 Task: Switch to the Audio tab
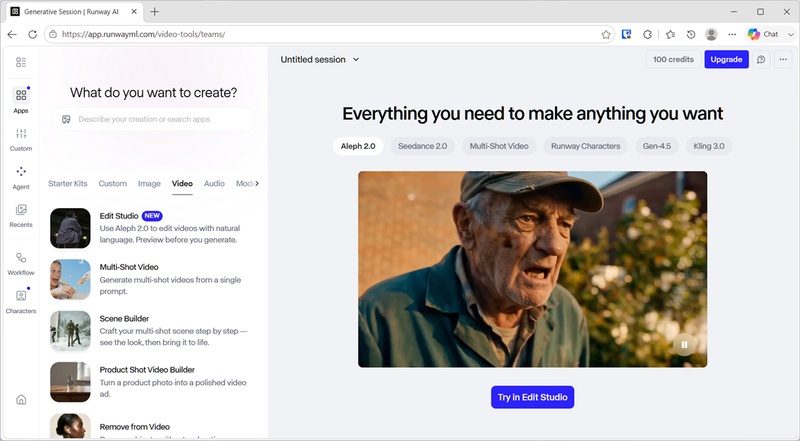[214, 183]
